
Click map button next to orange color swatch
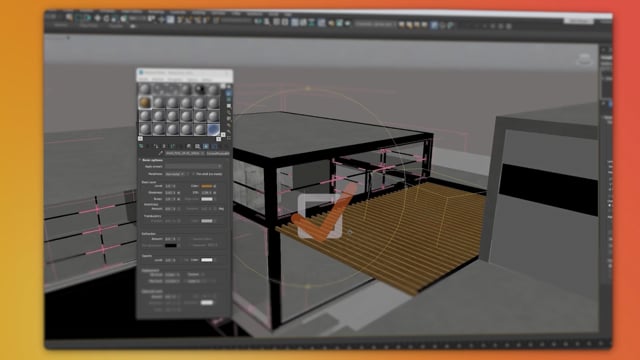[215, 186]
